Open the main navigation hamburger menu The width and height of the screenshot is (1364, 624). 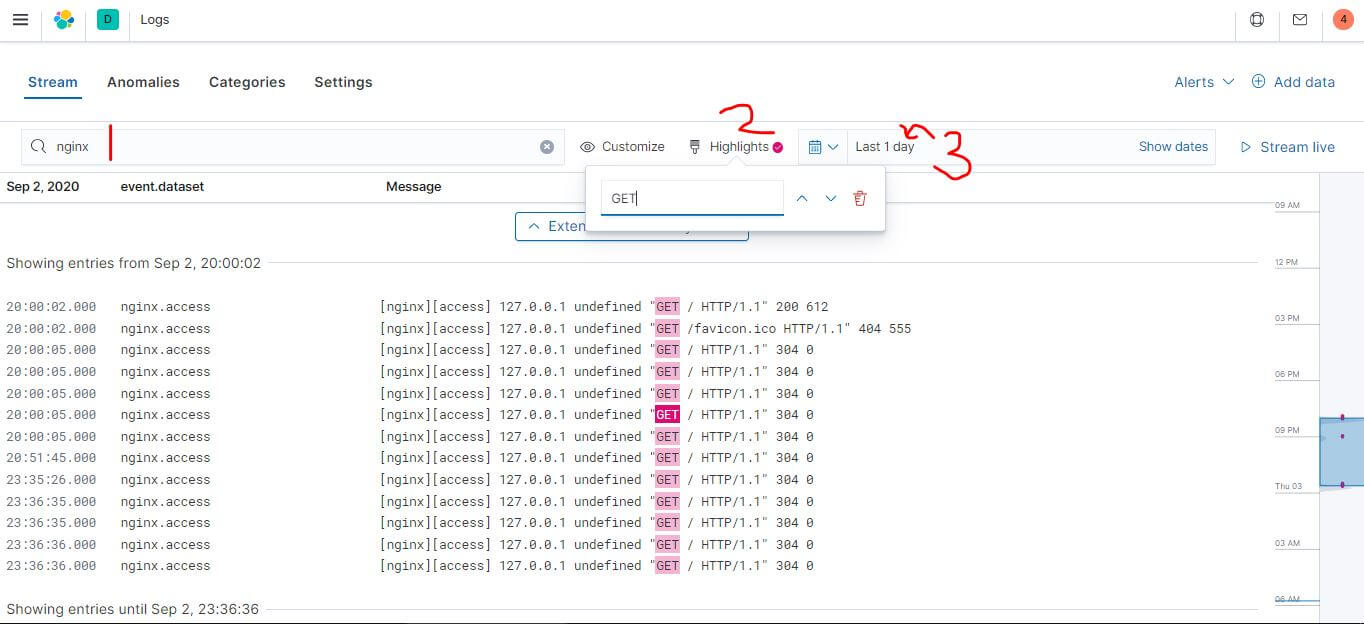[20, 19]
